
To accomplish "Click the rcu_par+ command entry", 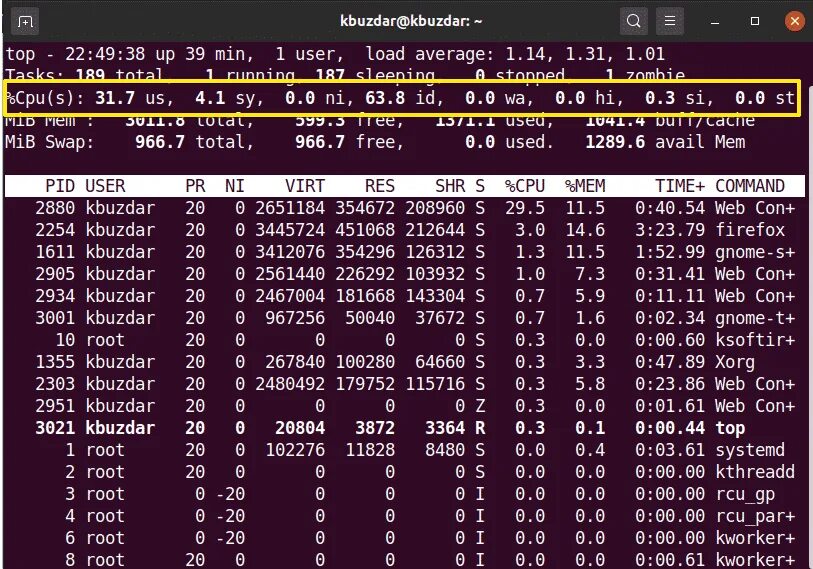I will pos(755,516).
